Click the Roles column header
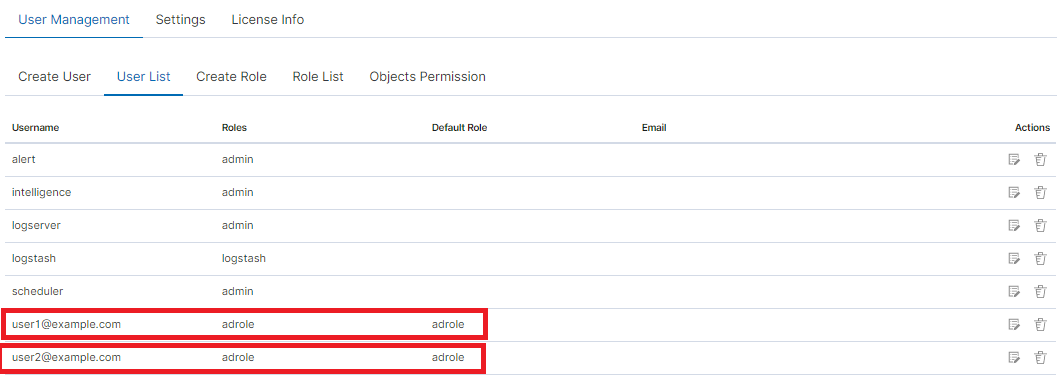This screenshot has height=383, width=1063. coord(235,127)
